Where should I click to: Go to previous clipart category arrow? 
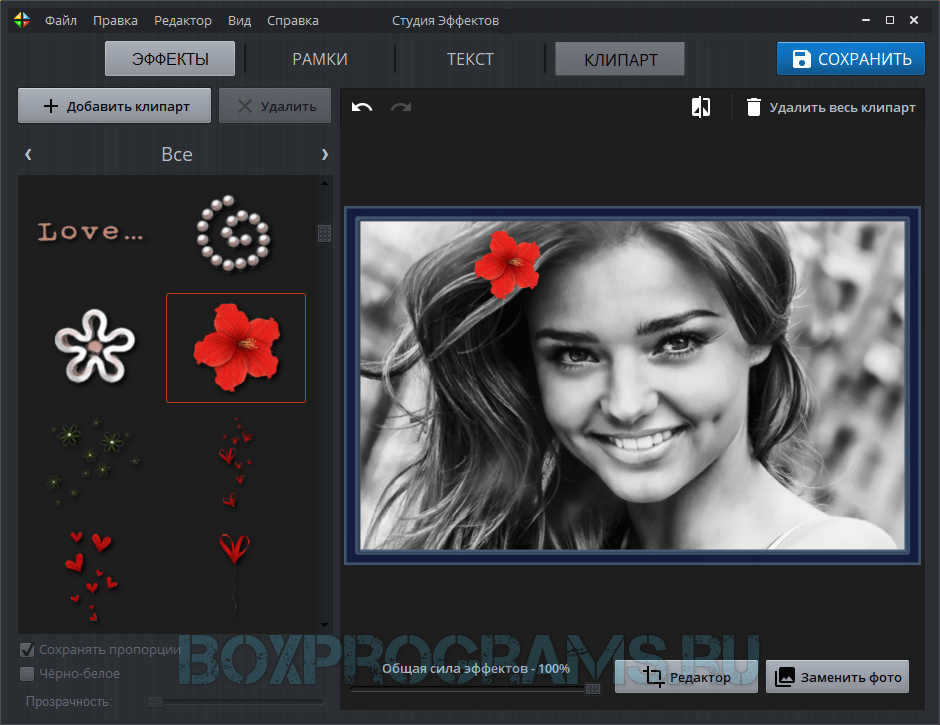click(x=28, y=154)
